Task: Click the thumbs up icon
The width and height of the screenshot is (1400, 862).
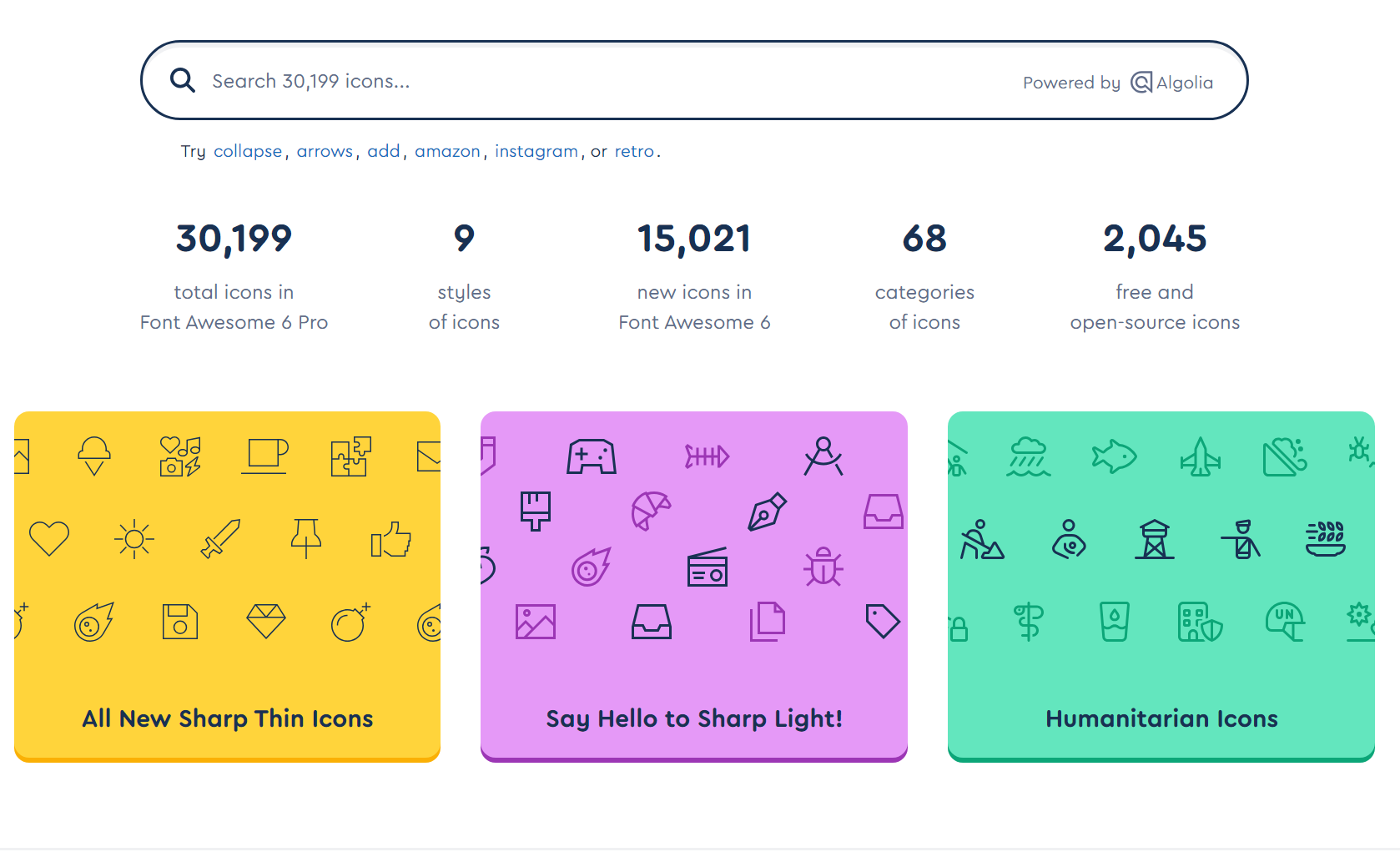Action: [x=391, y=539]
